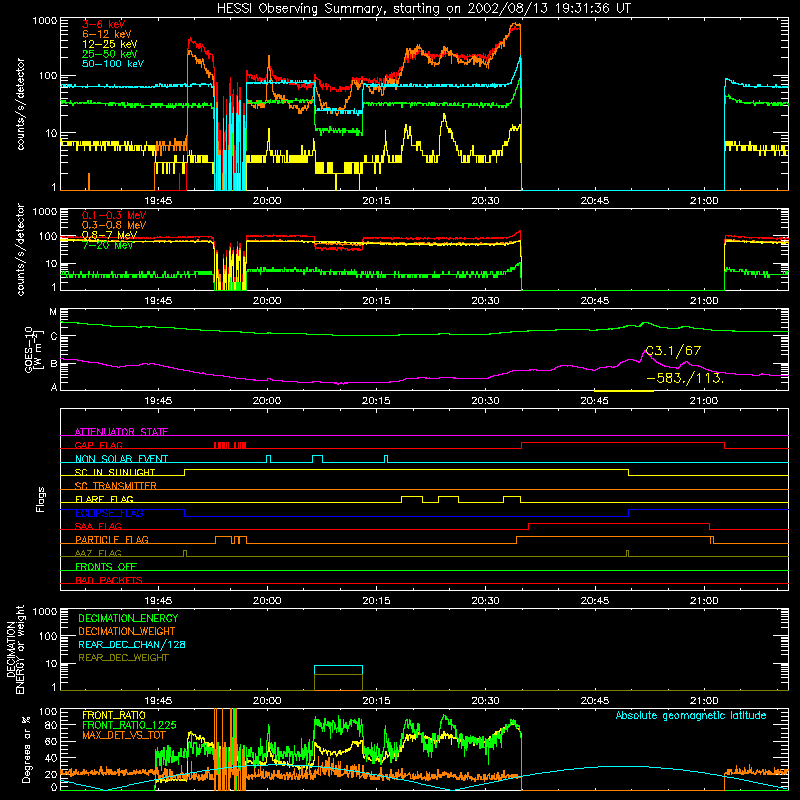Click the DECIMATION ENERGY or weight axis title
The image size is (800, 800).
pos(15,650)
